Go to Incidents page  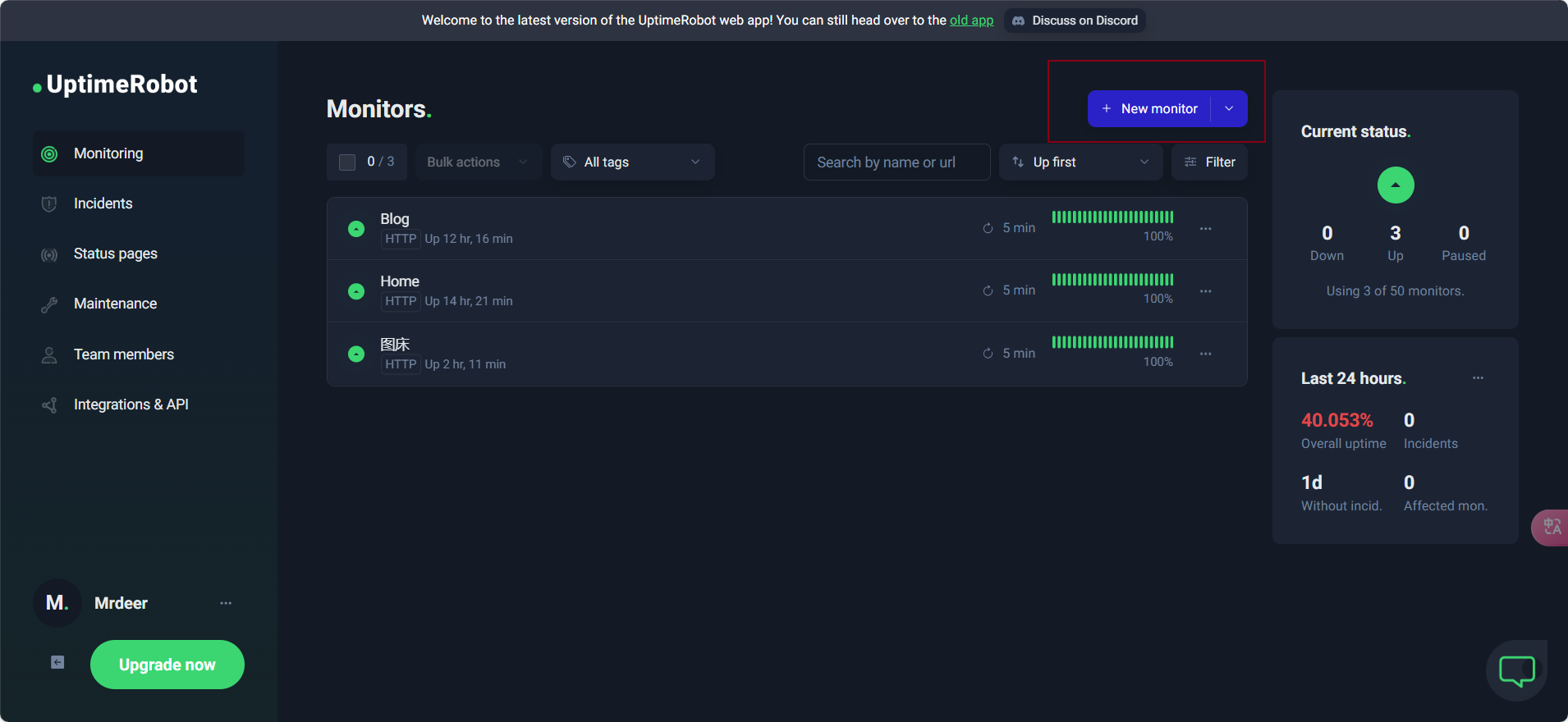point(103,203)
